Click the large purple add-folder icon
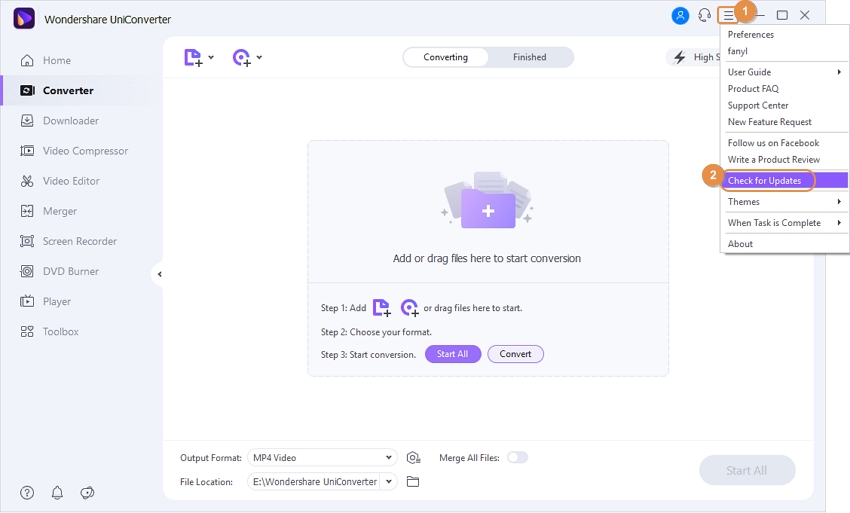 (x=488, y=207)
